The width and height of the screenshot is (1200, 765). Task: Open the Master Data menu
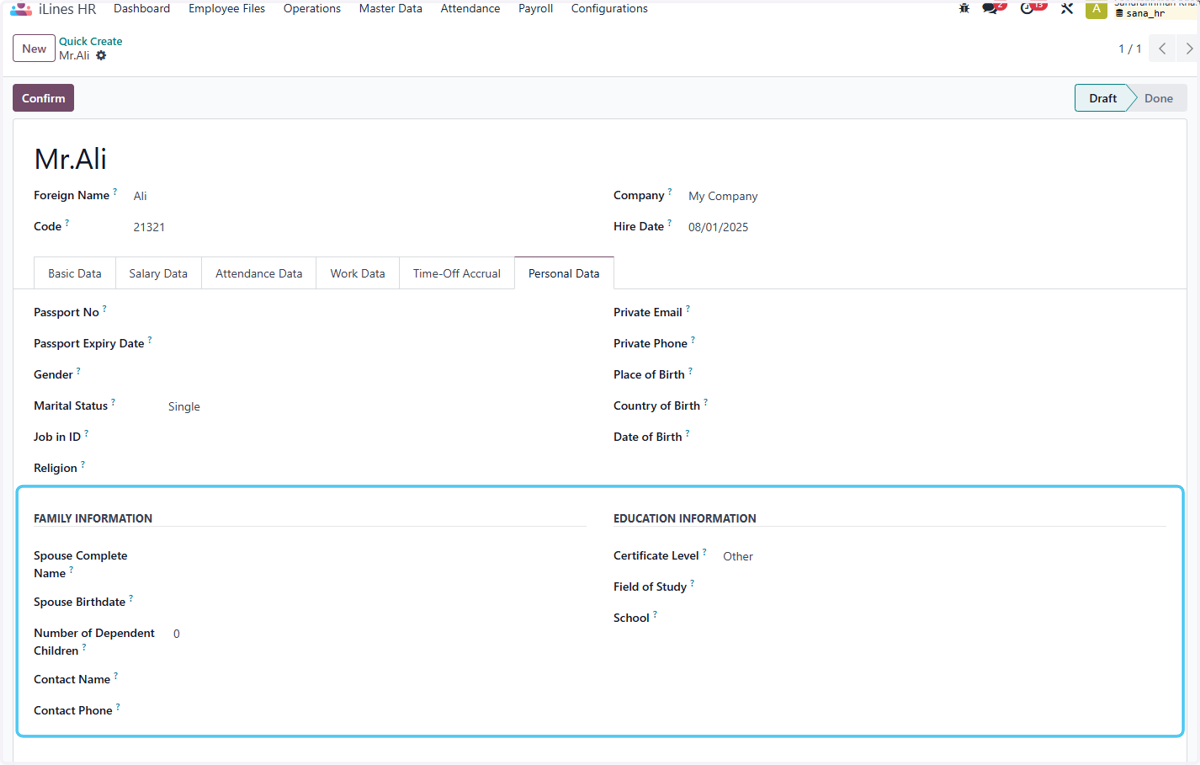pyautogui.click(x=391, y=9)
